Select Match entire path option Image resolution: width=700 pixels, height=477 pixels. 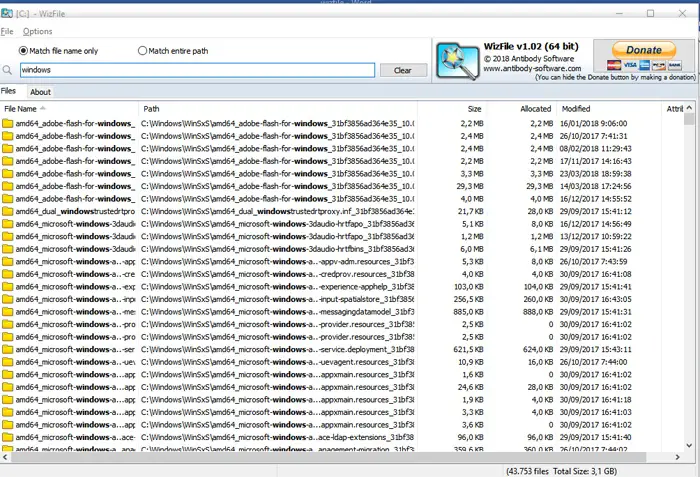pos(173,51)
